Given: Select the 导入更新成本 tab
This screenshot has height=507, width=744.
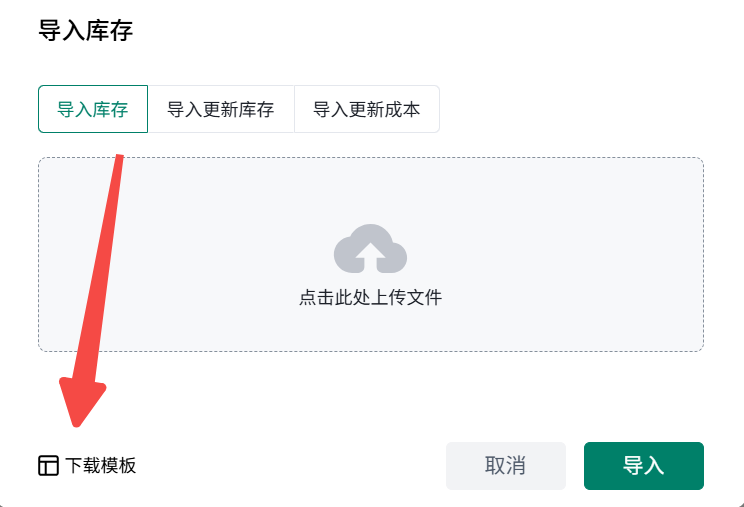Looking at the screenshot, I should coord(366,109).
